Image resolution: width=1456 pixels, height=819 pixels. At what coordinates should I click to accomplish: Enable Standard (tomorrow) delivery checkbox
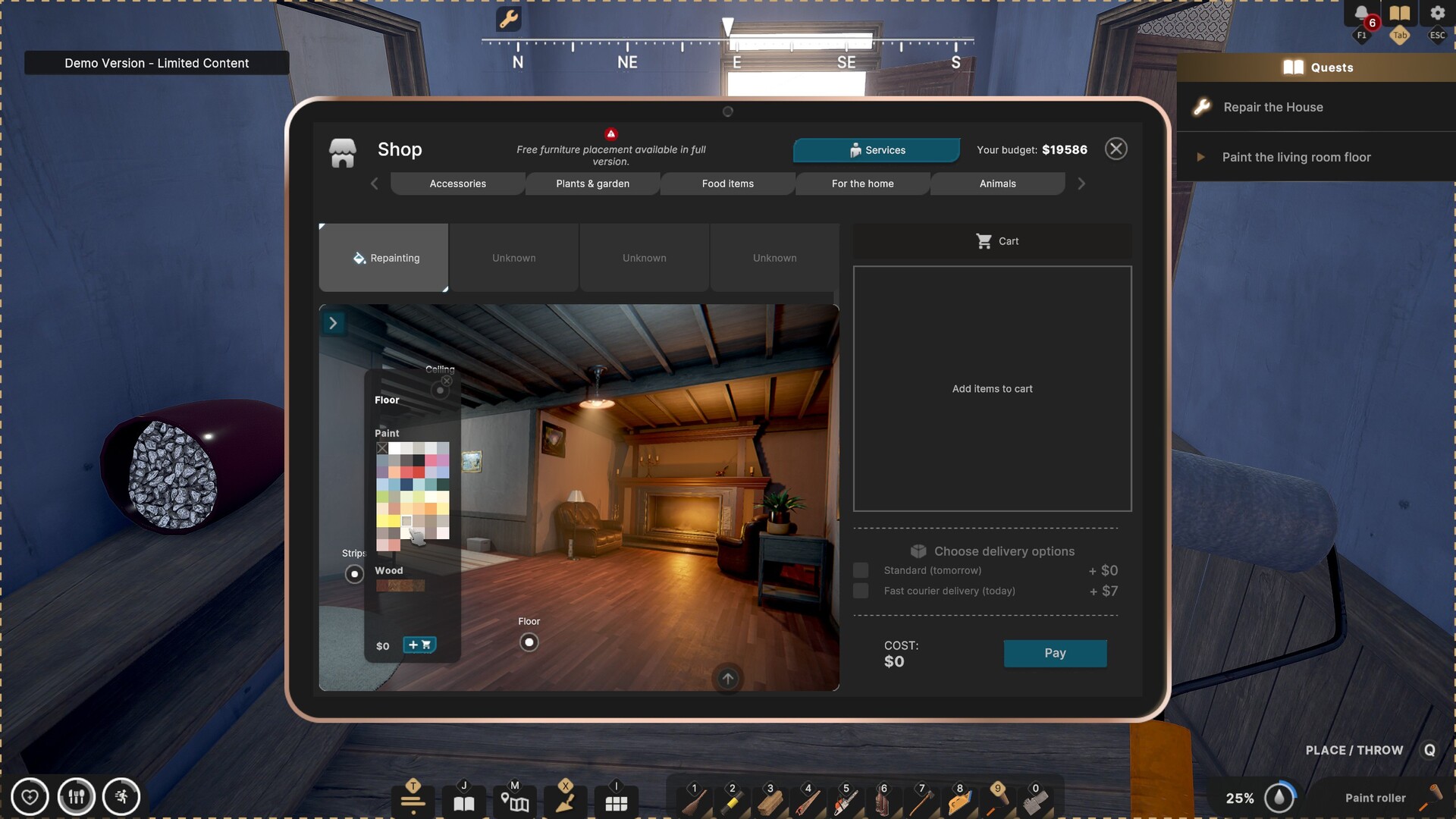861,570
